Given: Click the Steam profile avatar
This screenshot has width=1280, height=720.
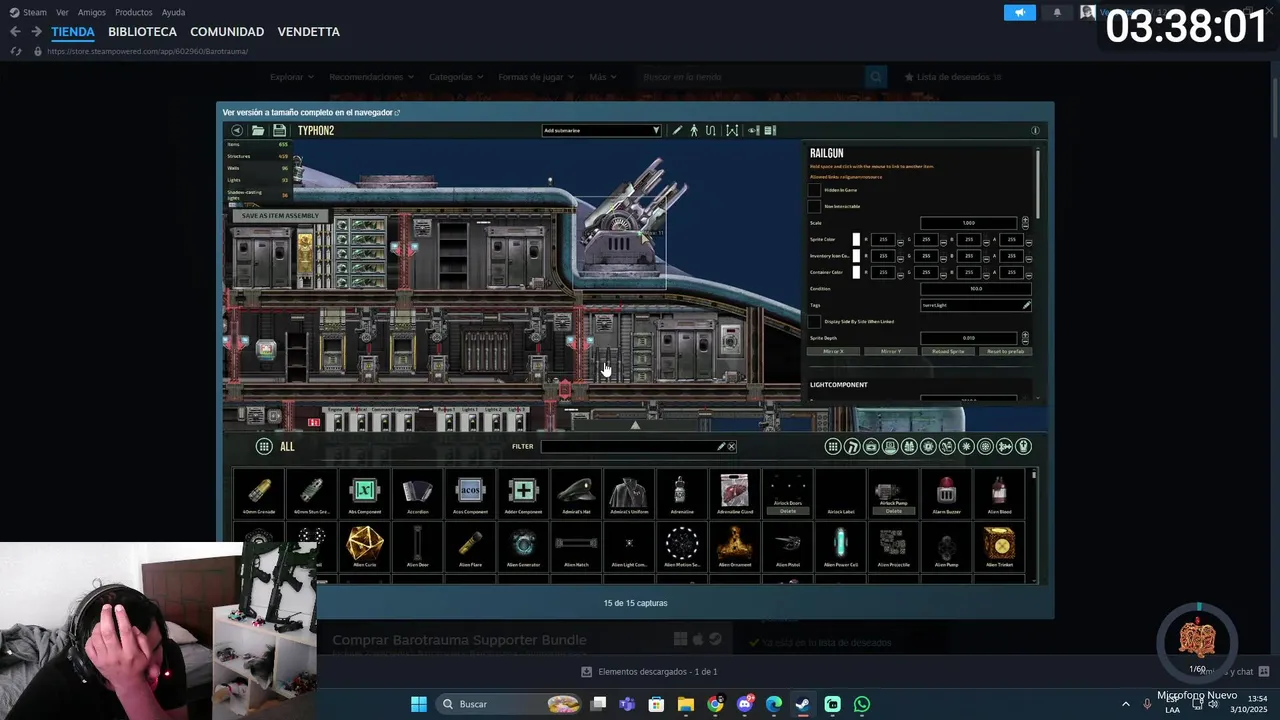Looking at the screenshot, I should point(1087,13).
